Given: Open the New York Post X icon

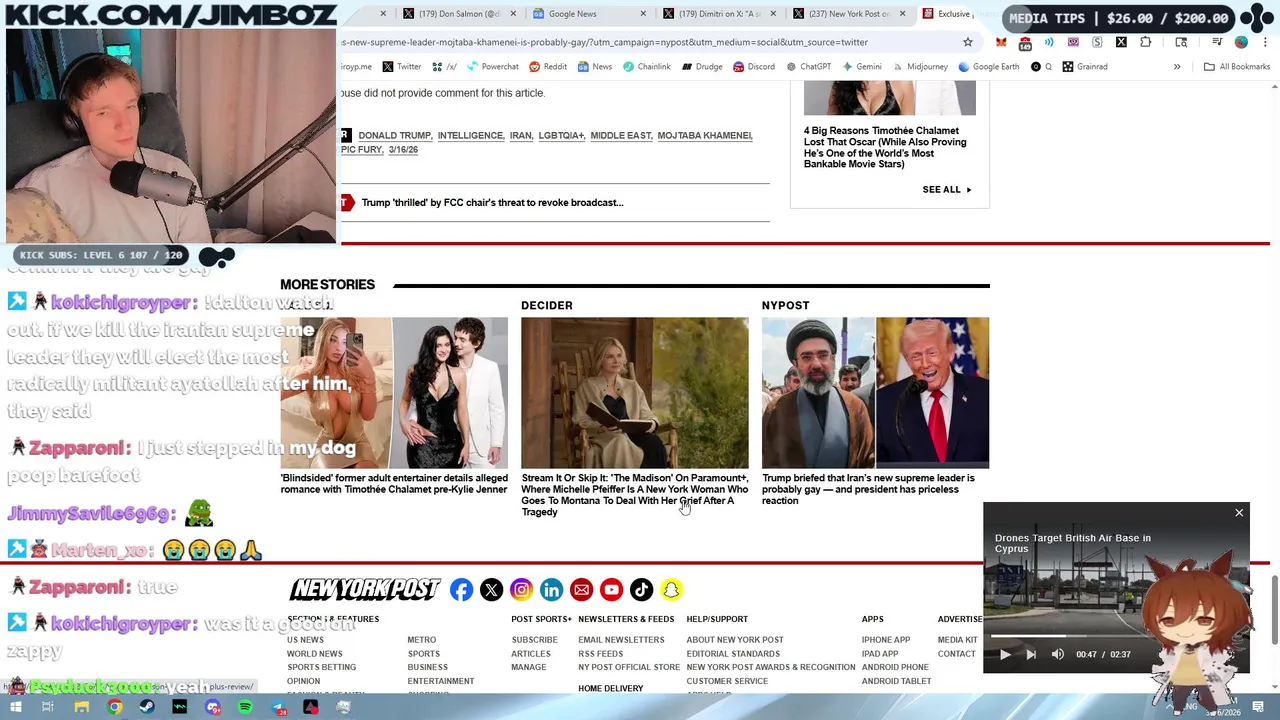Looking at the screenshot, I should [x=491, y=590].
